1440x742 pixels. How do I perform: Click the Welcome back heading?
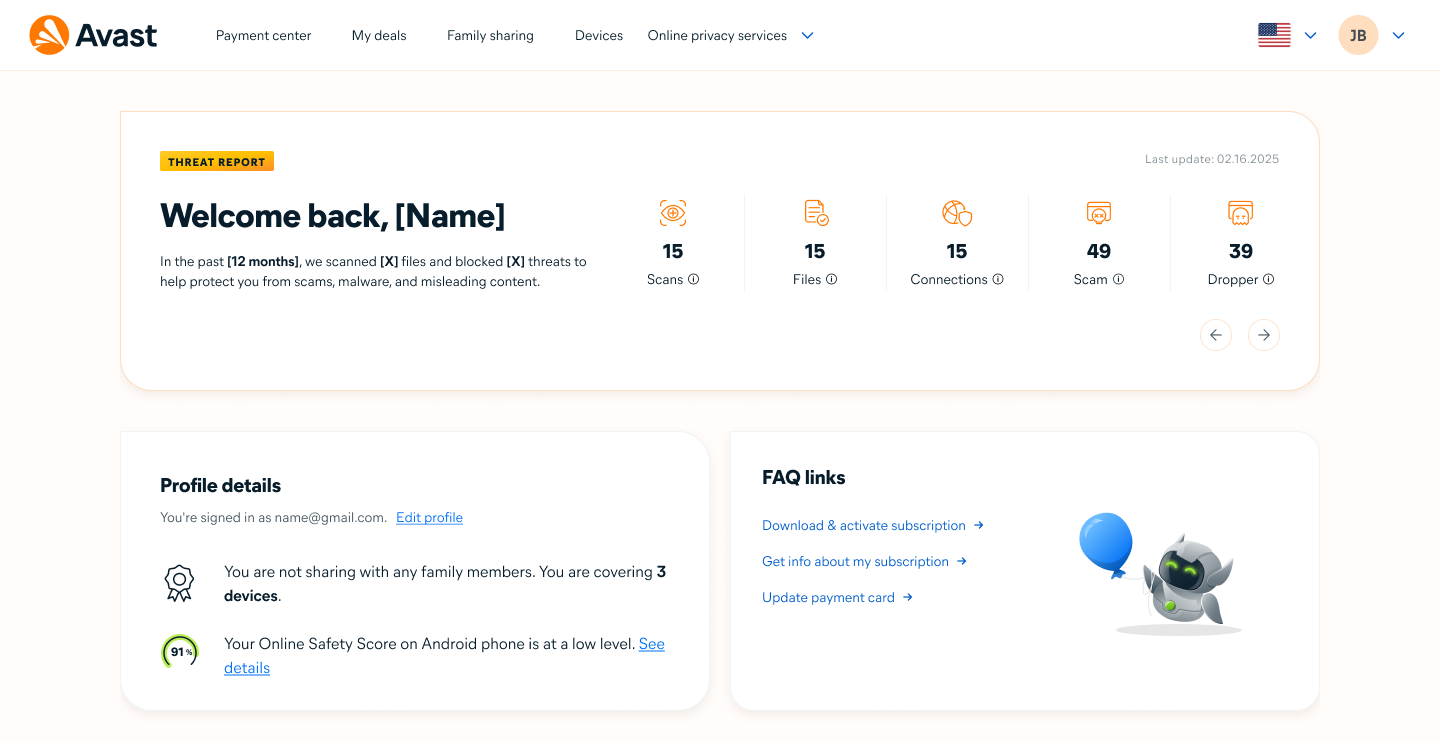pos(333,216)
